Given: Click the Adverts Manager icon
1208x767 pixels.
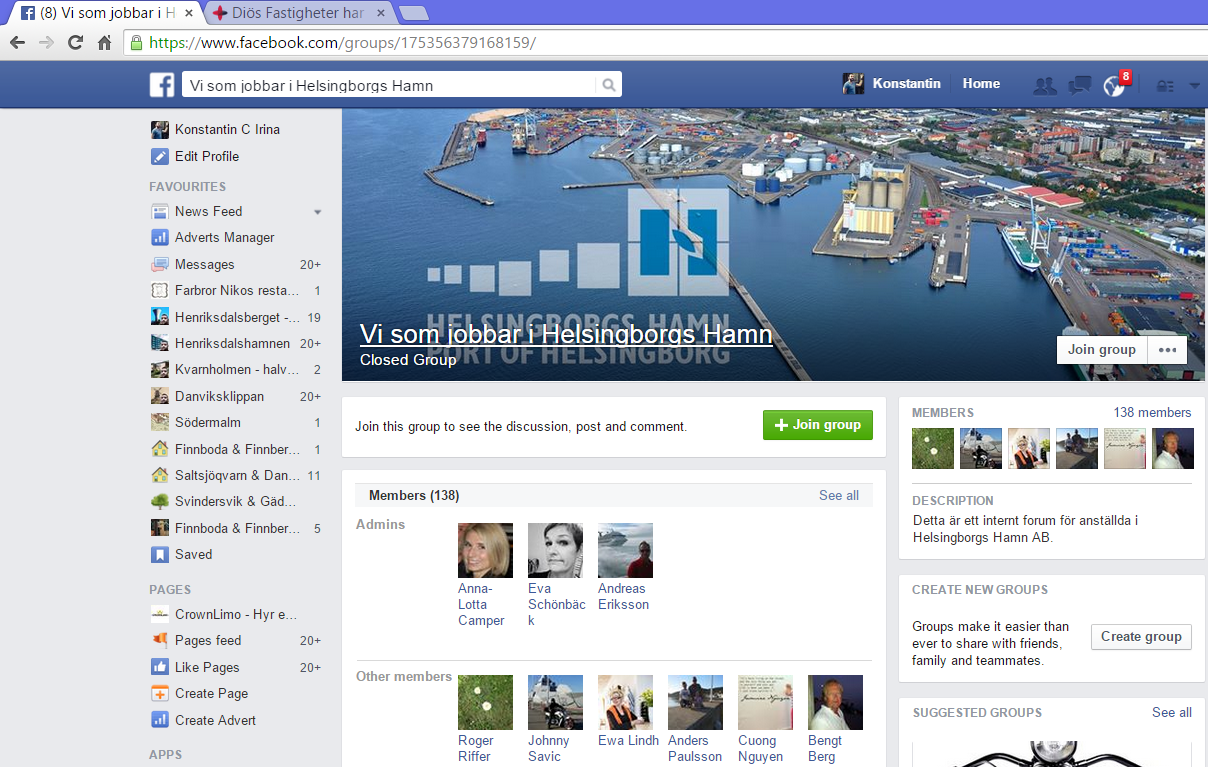Looking at the screenshot, I should (x=159, y=237).
